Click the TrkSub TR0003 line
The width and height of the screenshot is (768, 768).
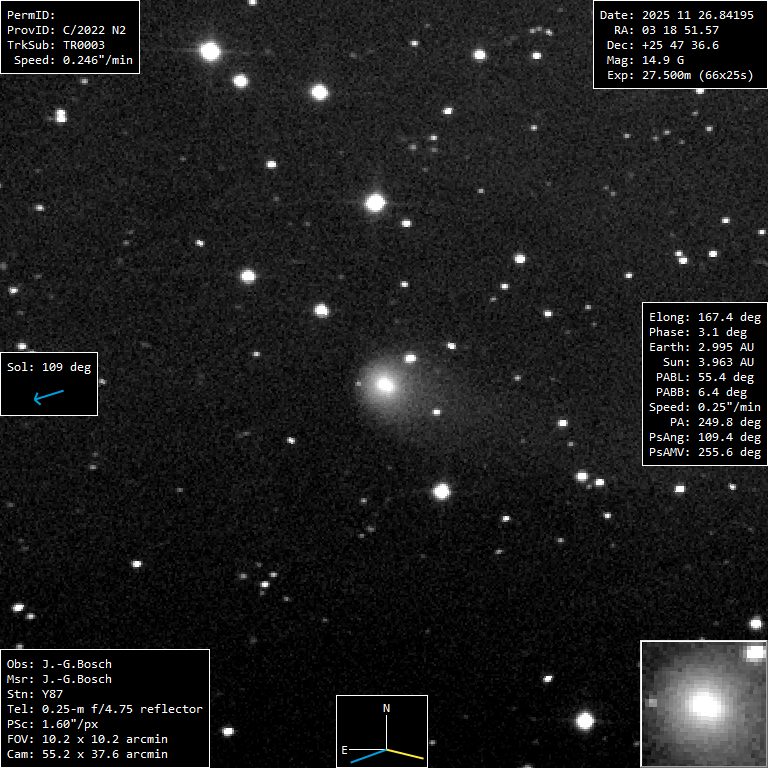(x=56, y=45)
